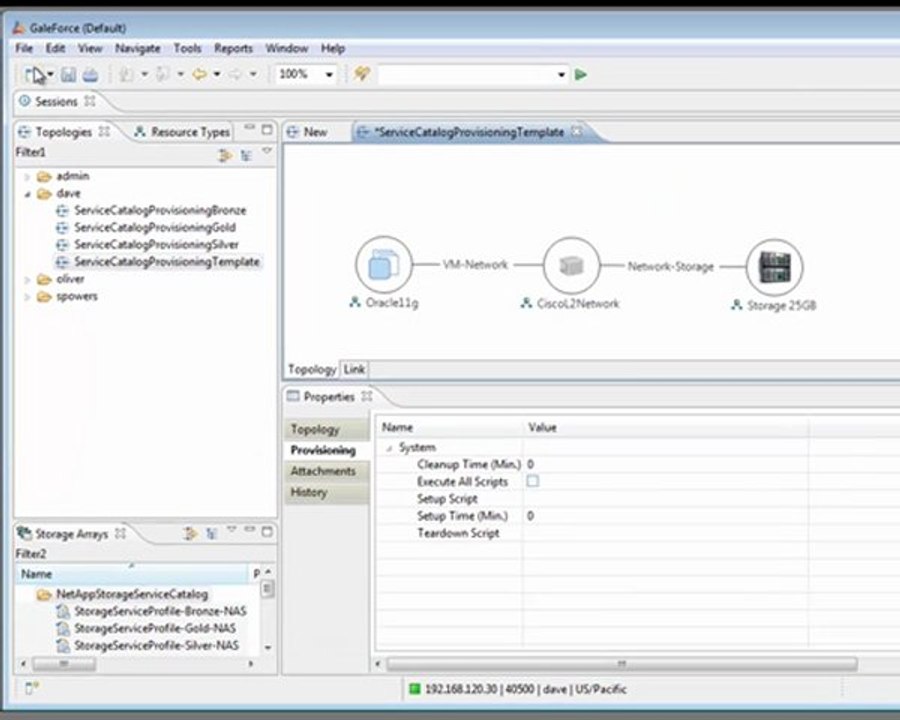
Task: Click the Setup Script value cell
Action: click(x=665, y=499)
